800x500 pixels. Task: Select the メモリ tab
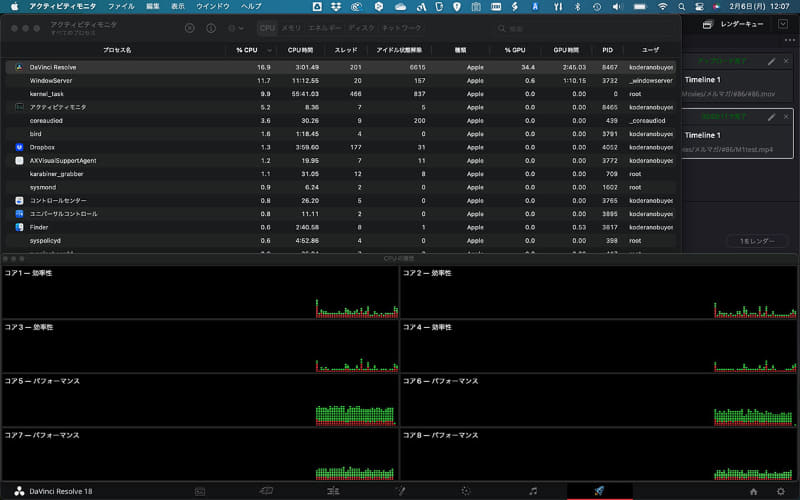291,28
